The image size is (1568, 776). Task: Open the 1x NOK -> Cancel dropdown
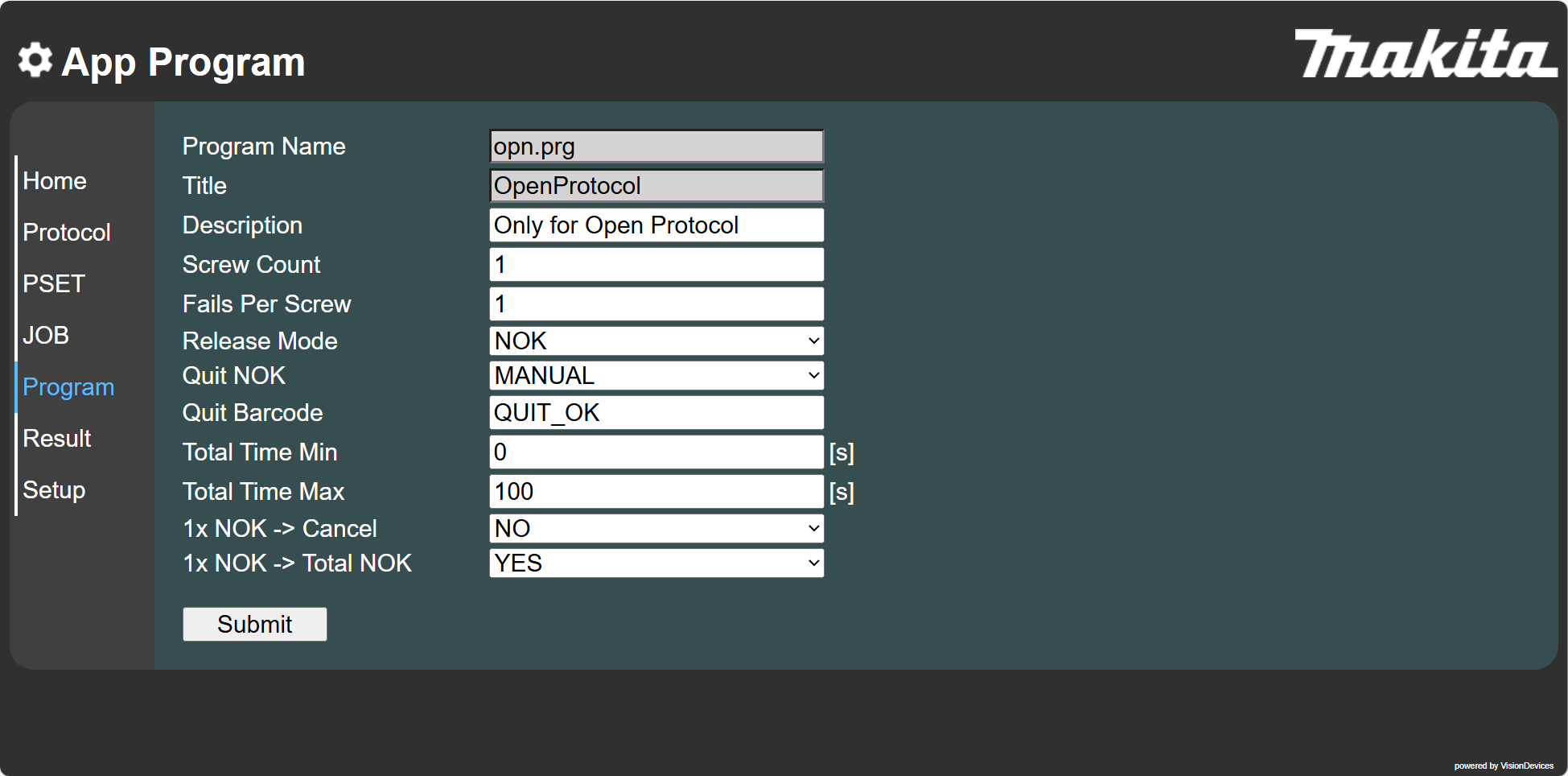pos(656,529)
